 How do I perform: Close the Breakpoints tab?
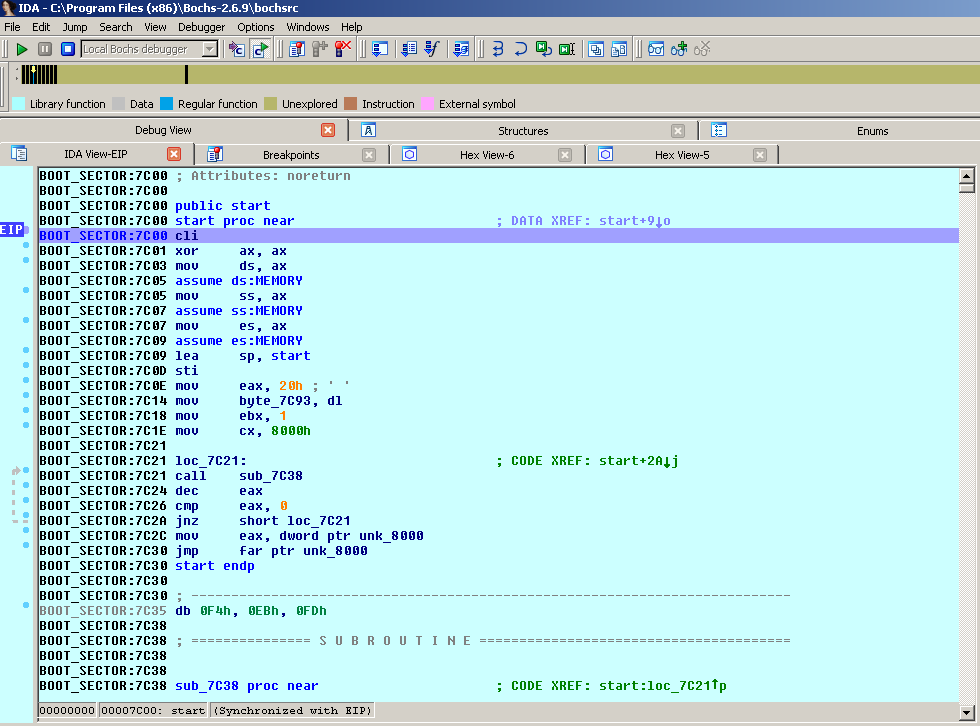click(x=369, y=155)
